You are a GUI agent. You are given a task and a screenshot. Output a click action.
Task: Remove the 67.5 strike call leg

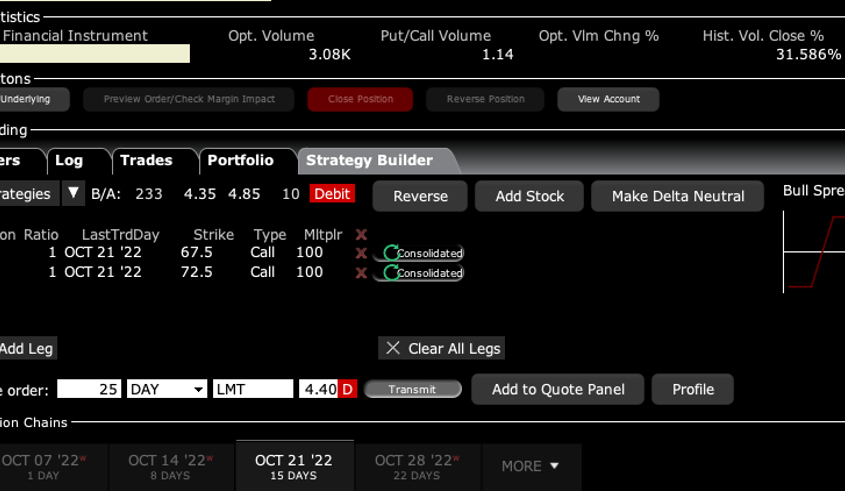[361, 253]
